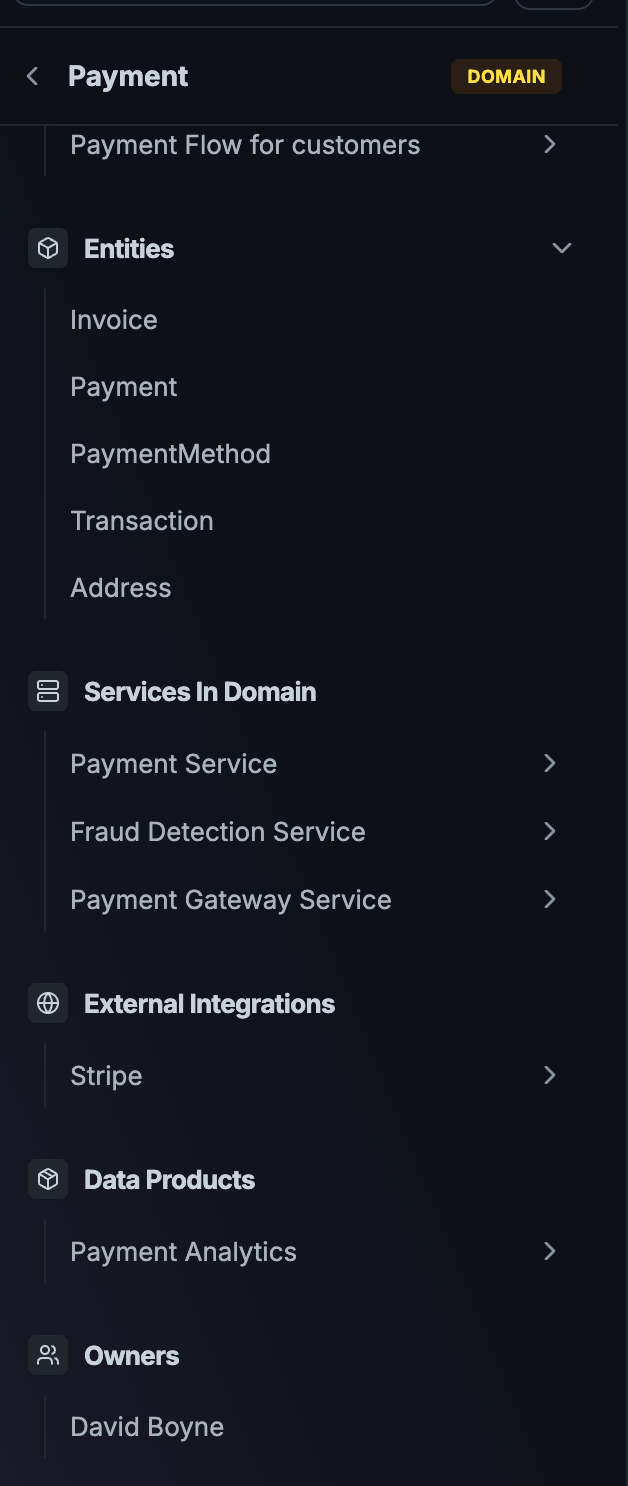Open Payment Gateway Service
628x1486 pixels.
pos(230,899)
